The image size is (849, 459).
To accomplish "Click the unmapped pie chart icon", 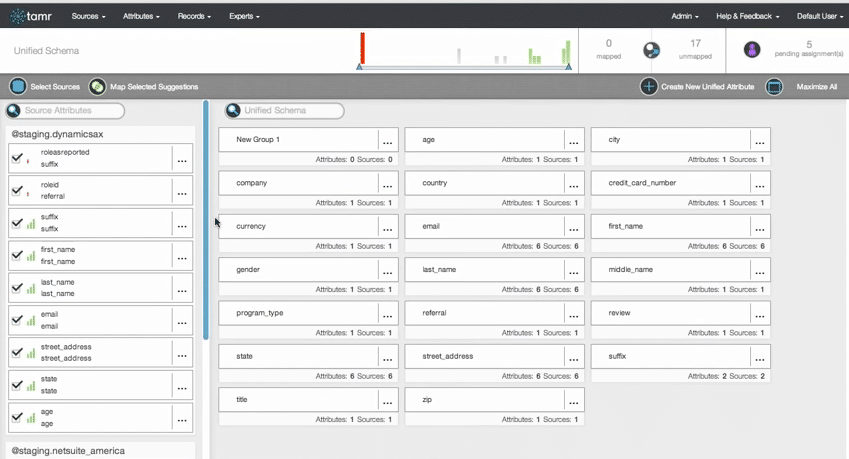I will [x=651, y=50].
